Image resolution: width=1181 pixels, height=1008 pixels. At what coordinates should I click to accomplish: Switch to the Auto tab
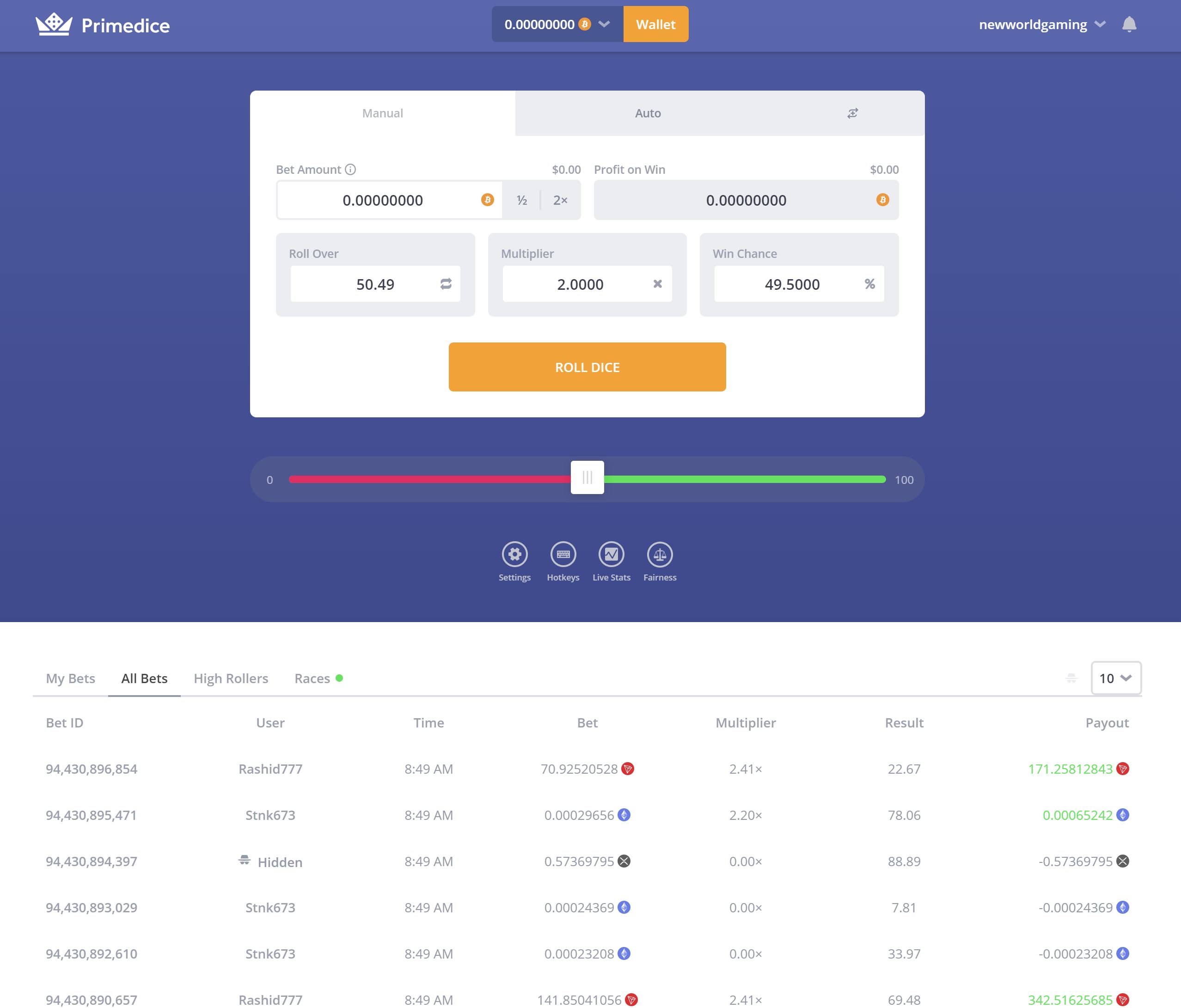tap(648, 113)
